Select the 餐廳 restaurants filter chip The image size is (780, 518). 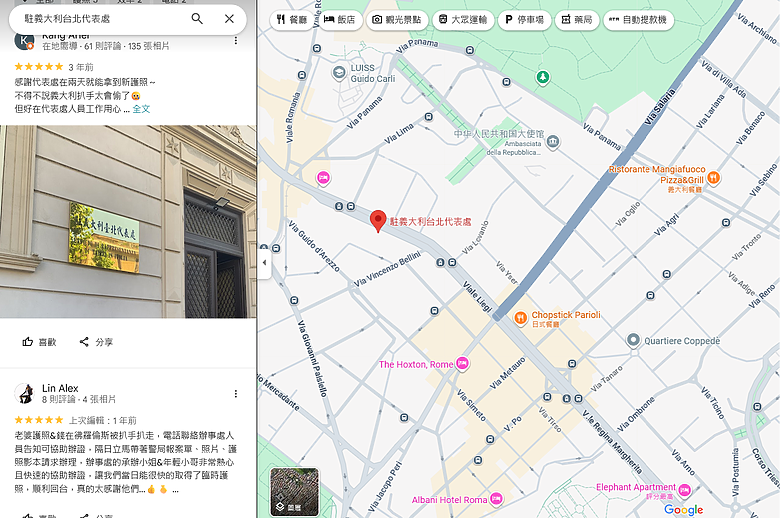(292, 20)
